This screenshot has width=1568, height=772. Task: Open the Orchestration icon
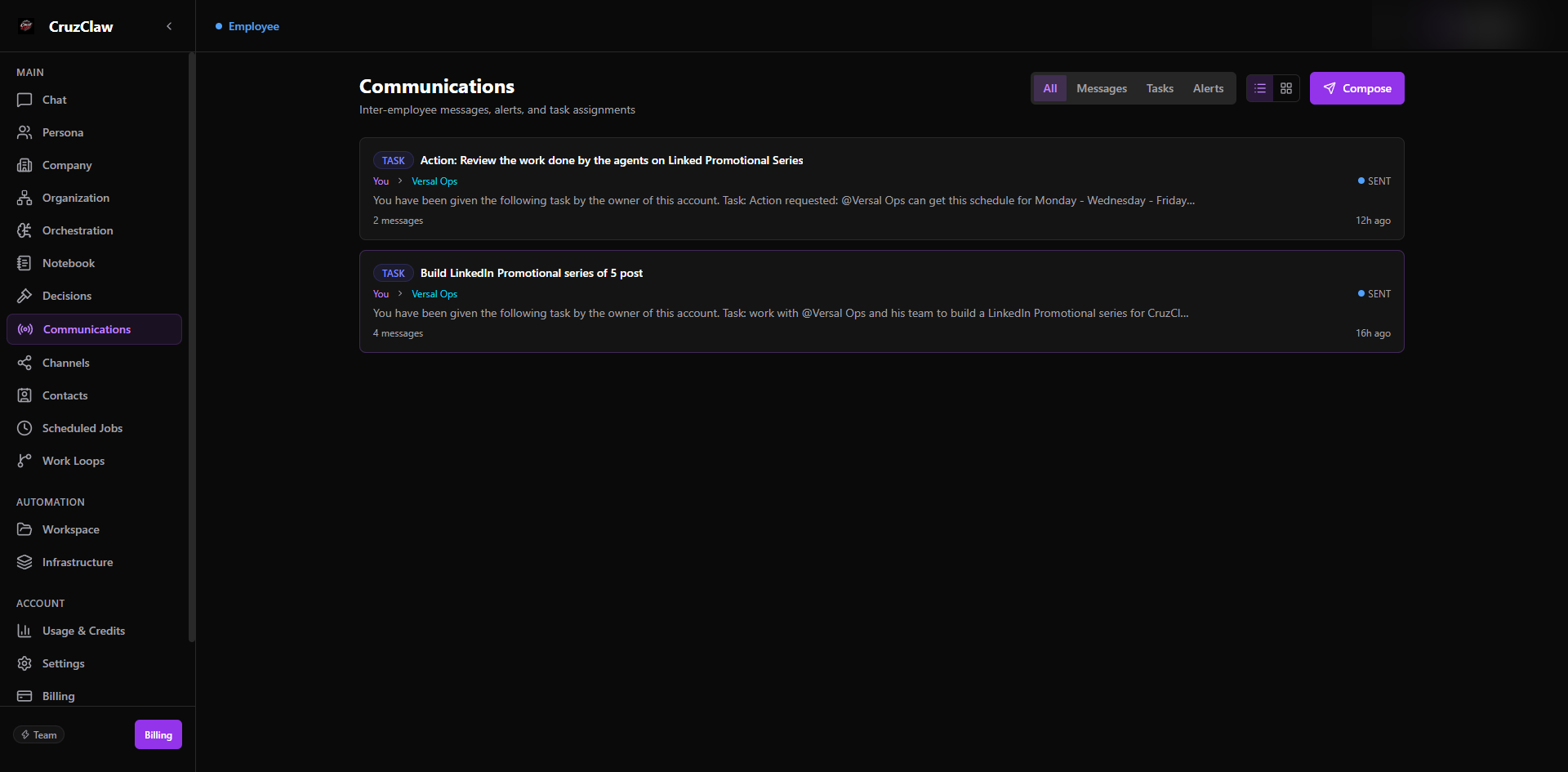click(24, 230)
